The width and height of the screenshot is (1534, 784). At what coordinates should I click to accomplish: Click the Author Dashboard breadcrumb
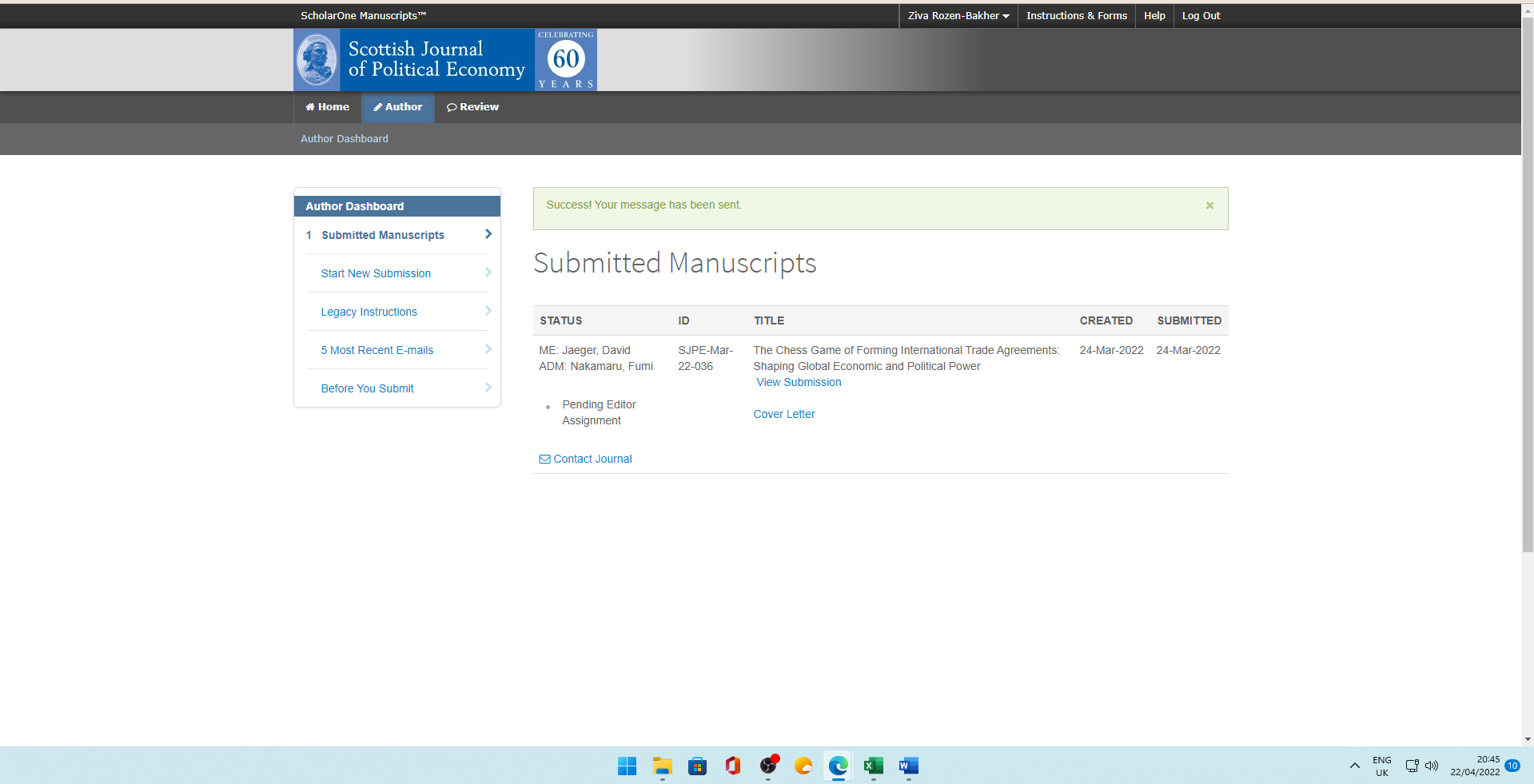[345, 139]
